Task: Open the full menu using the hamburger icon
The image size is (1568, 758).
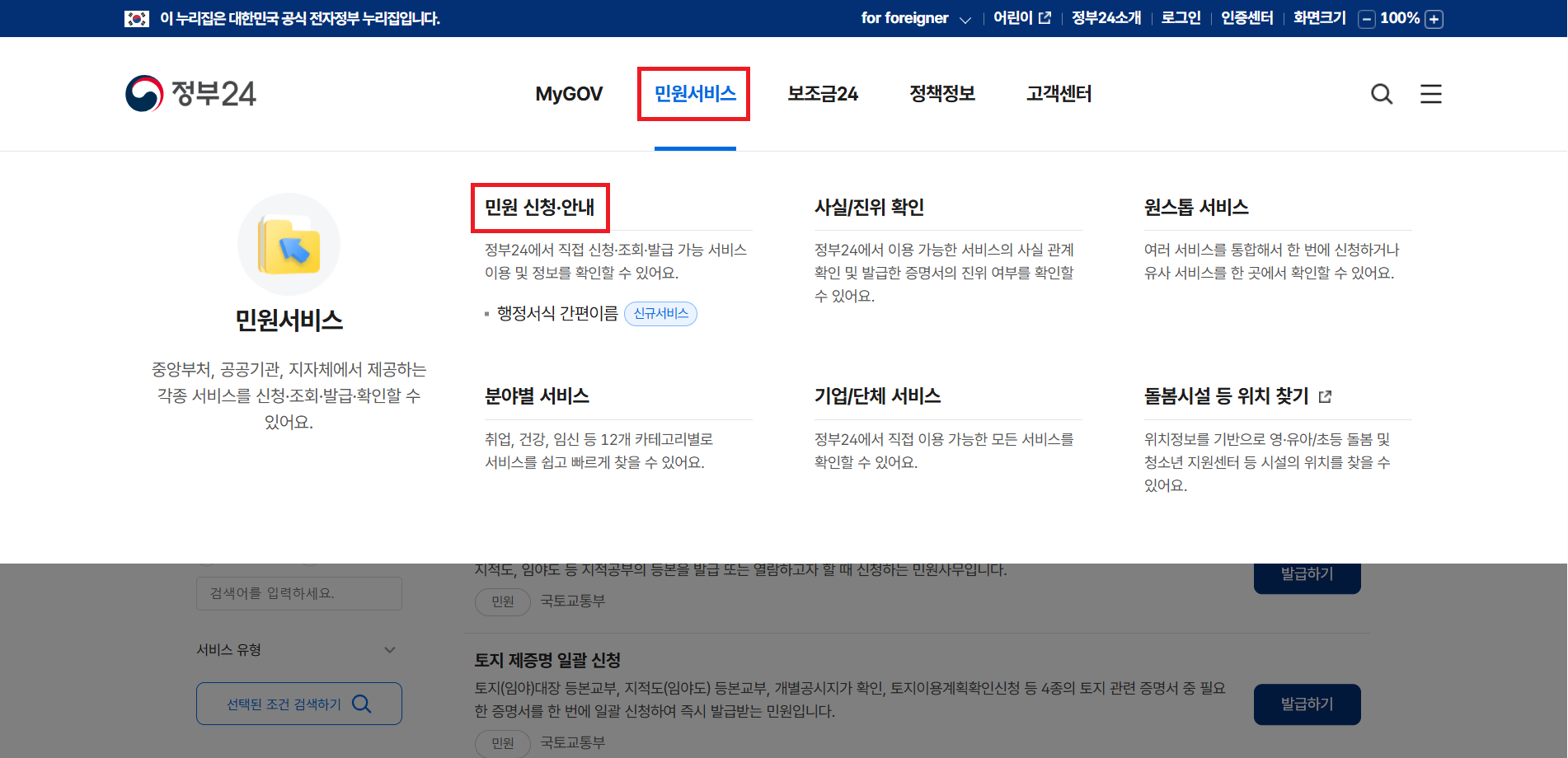Action: (1430, 94)
